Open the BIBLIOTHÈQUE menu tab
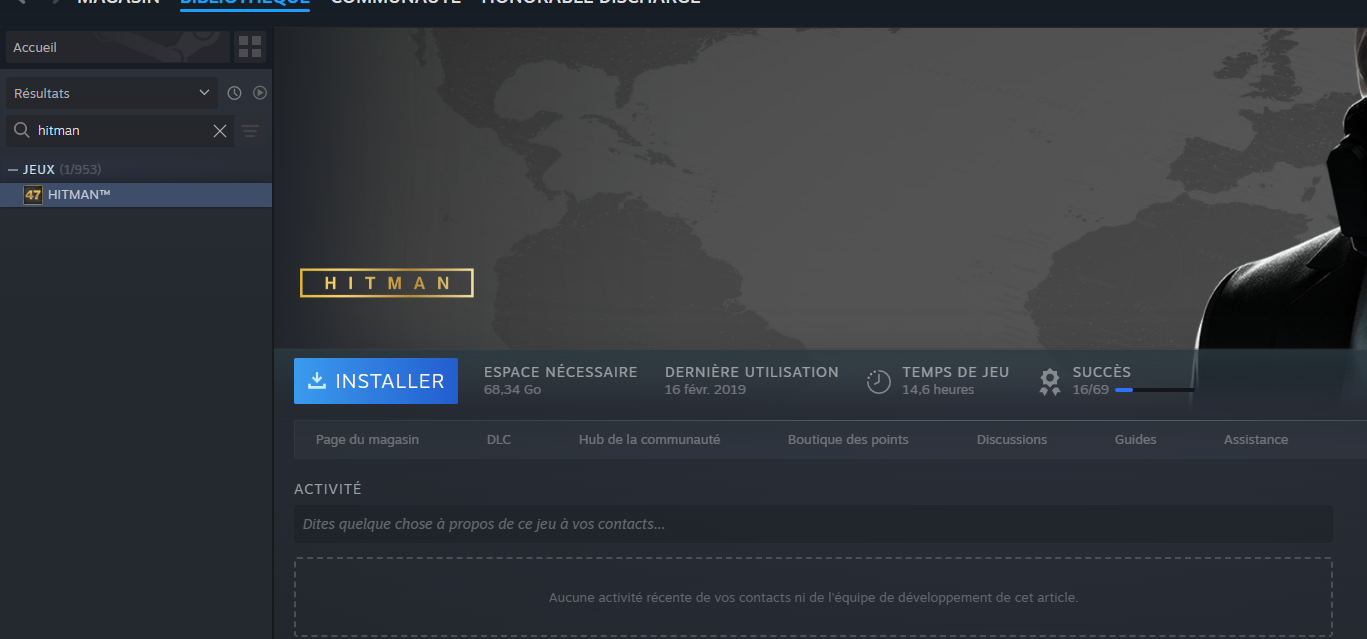Viewport: 1367px width, 639px height. [x=245, y=3]
